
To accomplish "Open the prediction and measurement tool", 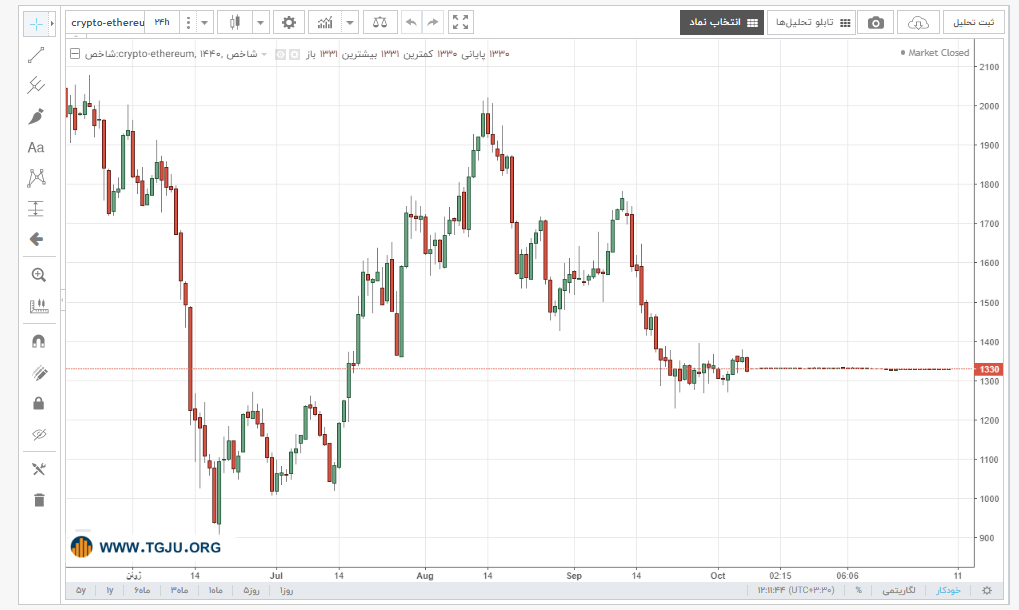I will [36, 209].
